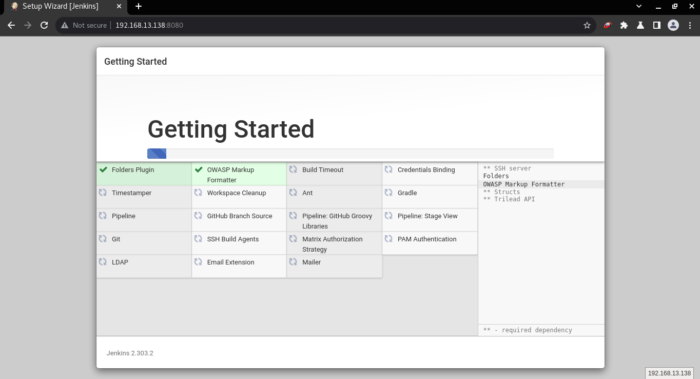The width and height of the screenshot is (700, 379).
Task: Click the spinner icon beside LDAP plugin
Action: [x=103, y=262]
